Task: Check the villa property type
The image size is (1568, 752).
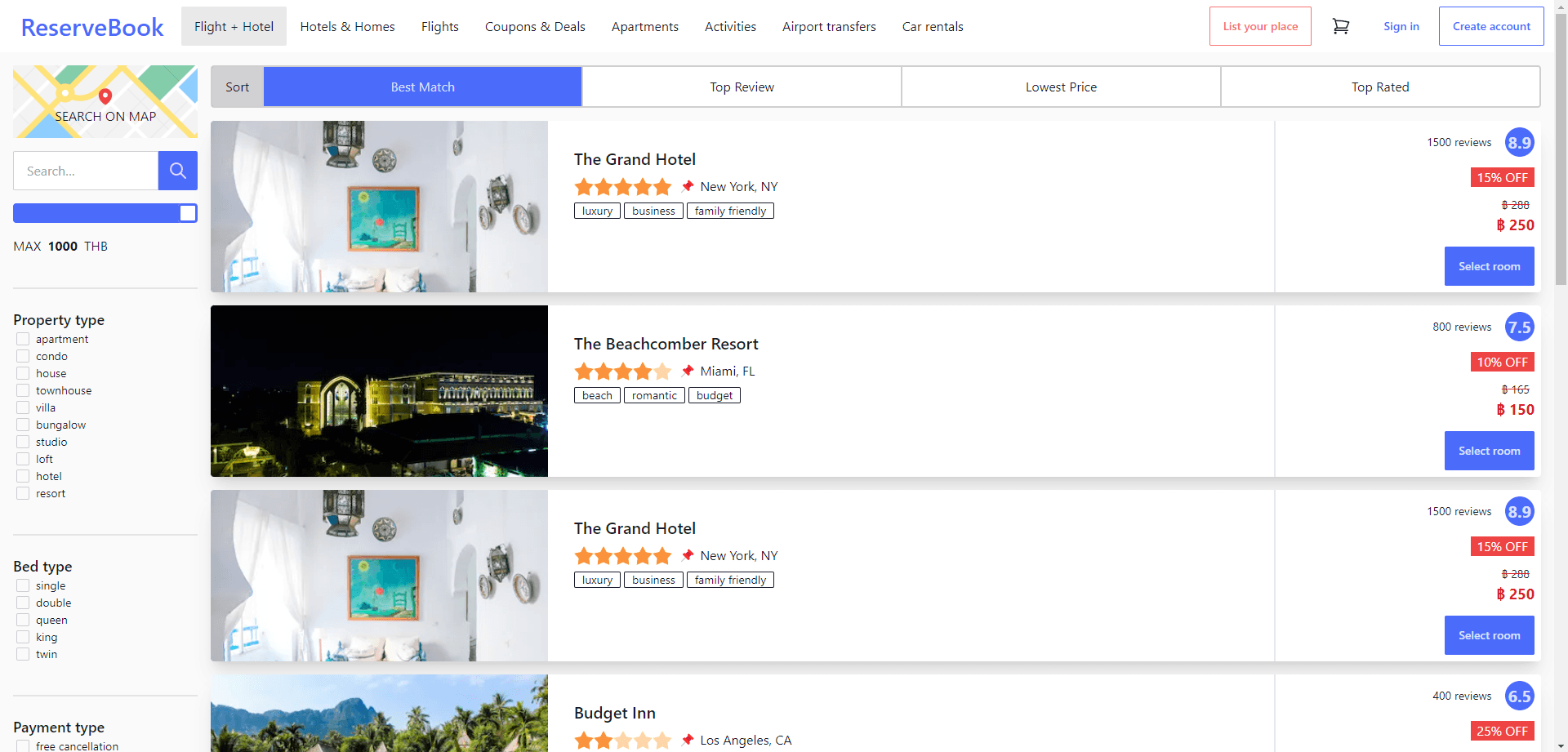Action: [23, 407]
